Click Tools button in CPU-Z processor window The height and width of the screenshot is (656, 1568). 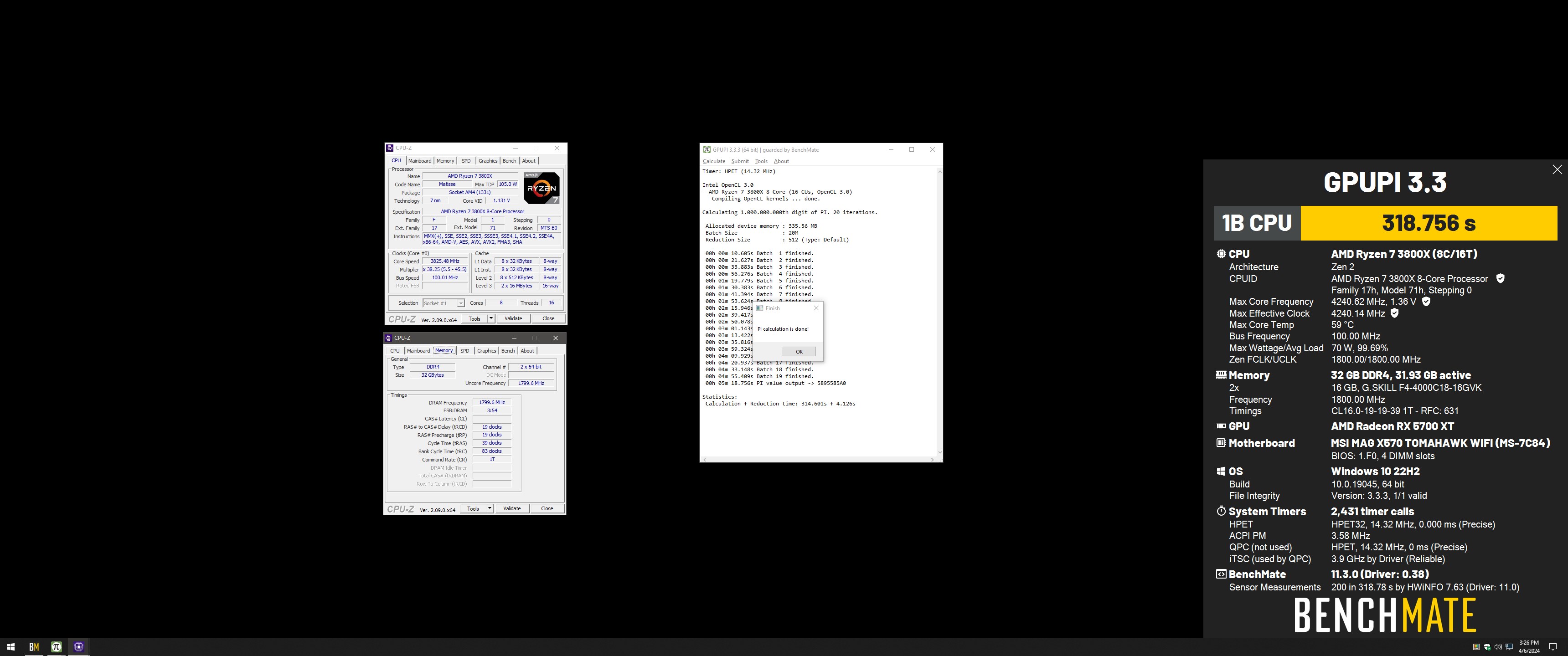(x=474, y=318)
